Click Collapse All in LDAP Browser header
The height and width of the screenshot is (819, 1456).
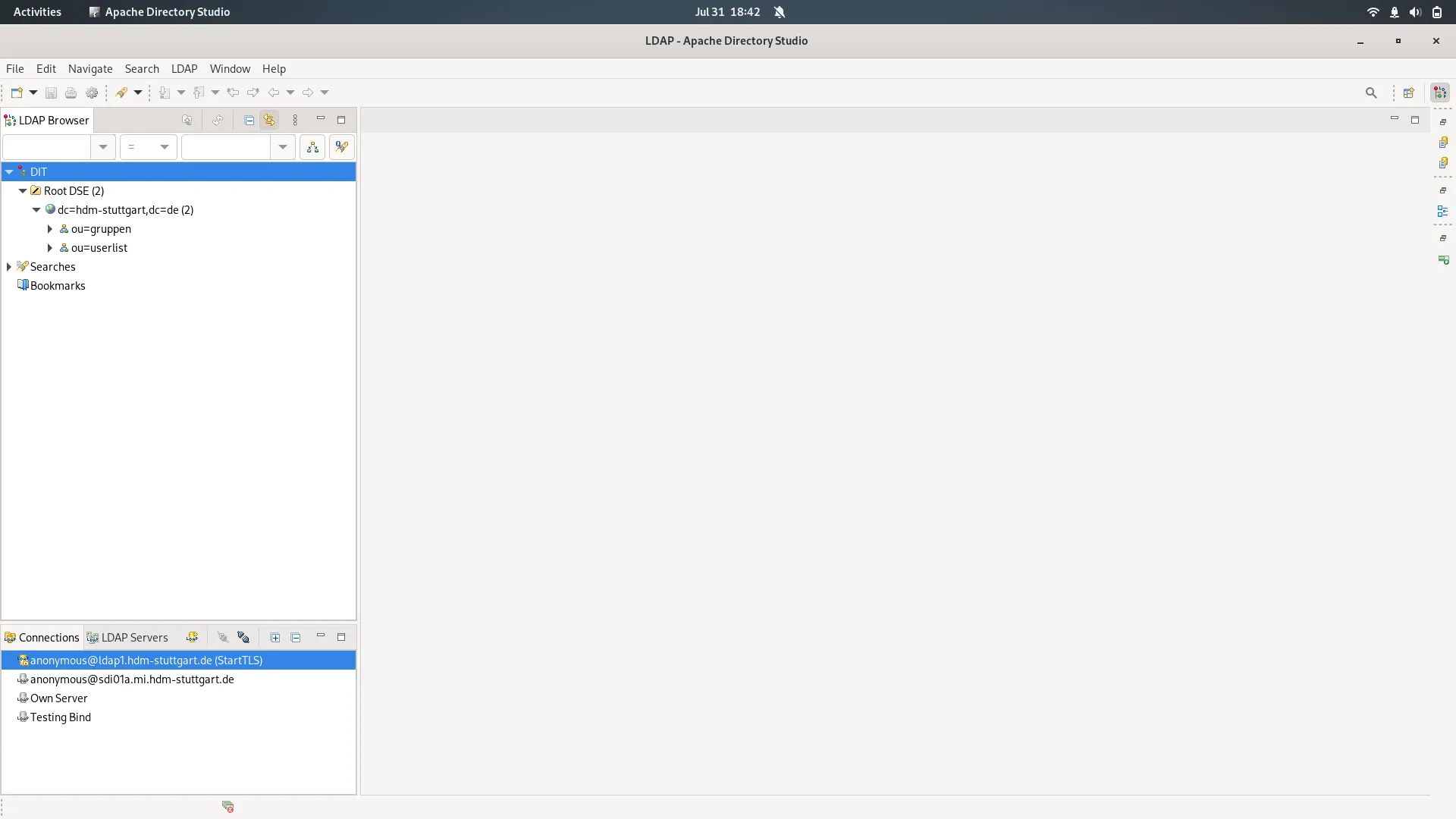point(249,121)
